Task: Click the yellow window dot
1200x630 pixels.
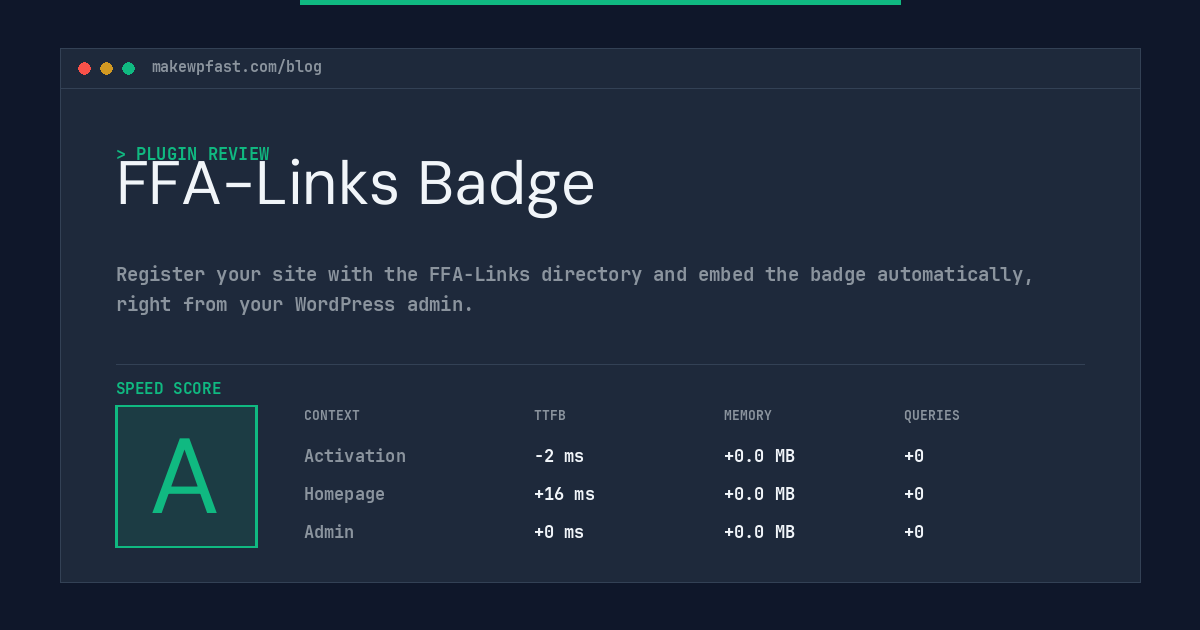Action: [x=106, y=68]
